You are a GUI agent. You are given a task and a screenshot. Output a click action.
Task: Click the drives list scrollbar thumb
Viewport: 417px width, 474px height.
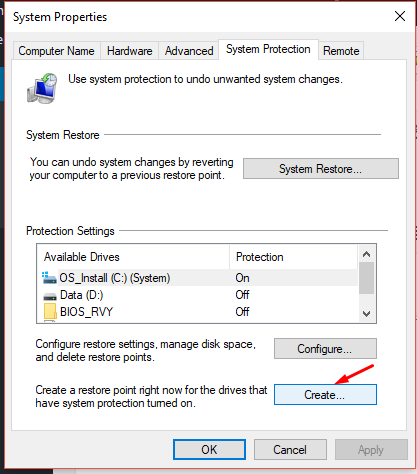pyautogui.click(x=366, y=278)
